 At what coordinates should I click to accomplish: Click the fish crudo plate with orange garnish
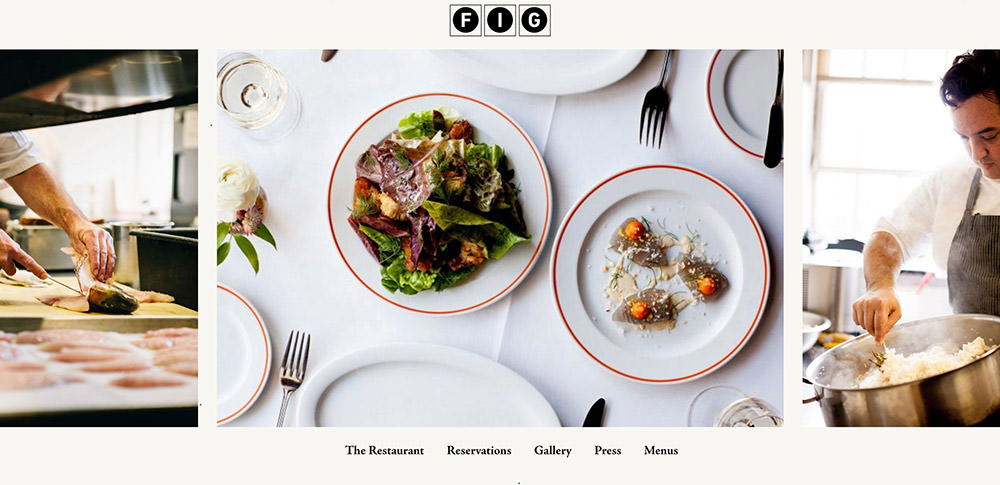coord(660,274)
